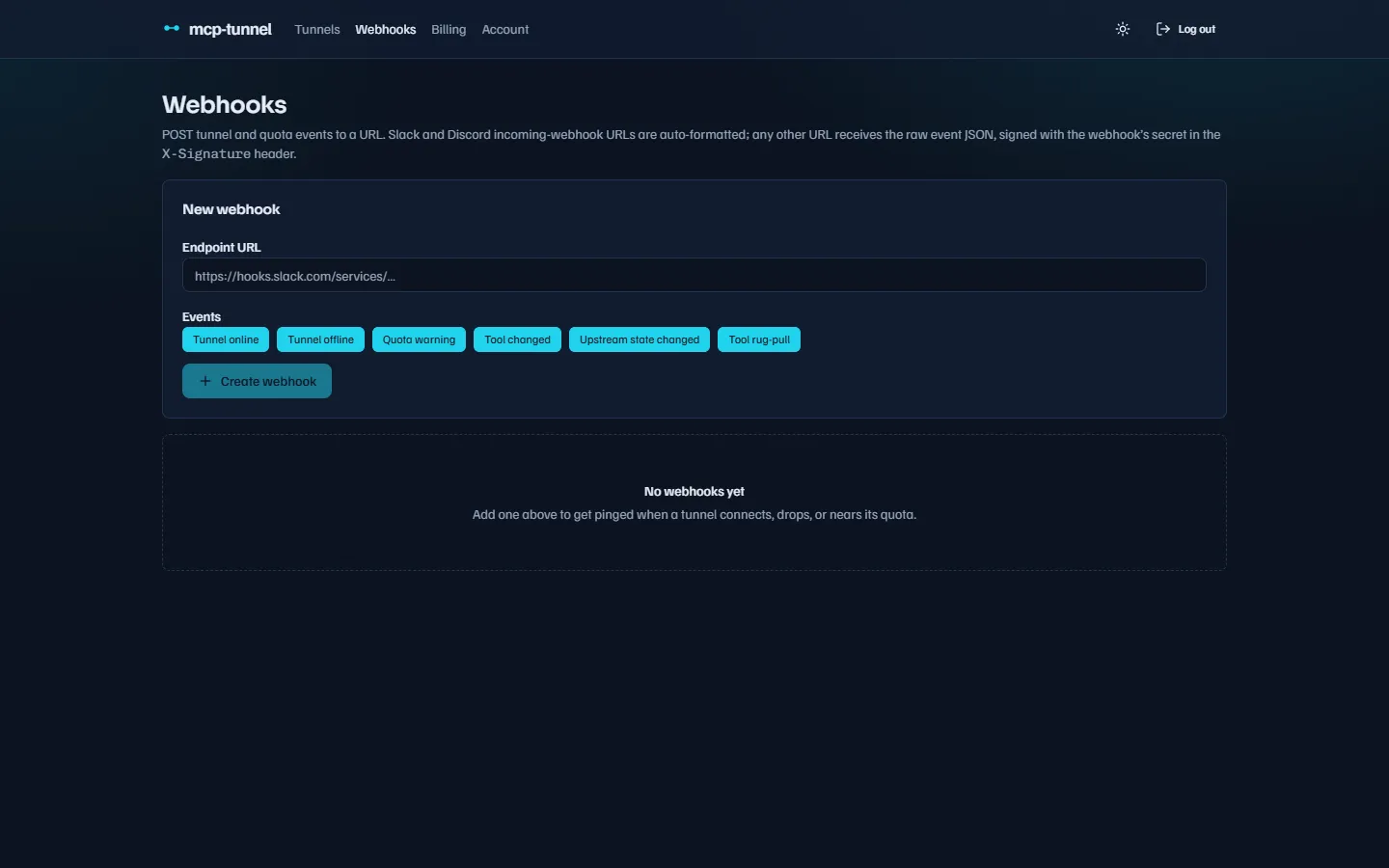Click the Webhooks page heading
The height and width of the screenshot is (868, 1389).
tap(225, 104)
